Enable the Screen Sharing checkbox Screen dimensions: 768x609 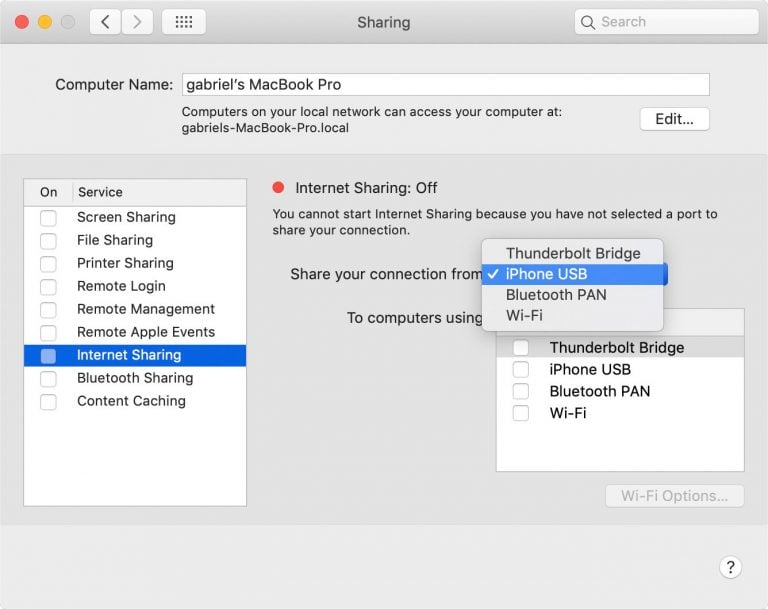pyautogui.click(x=48, y=217)
